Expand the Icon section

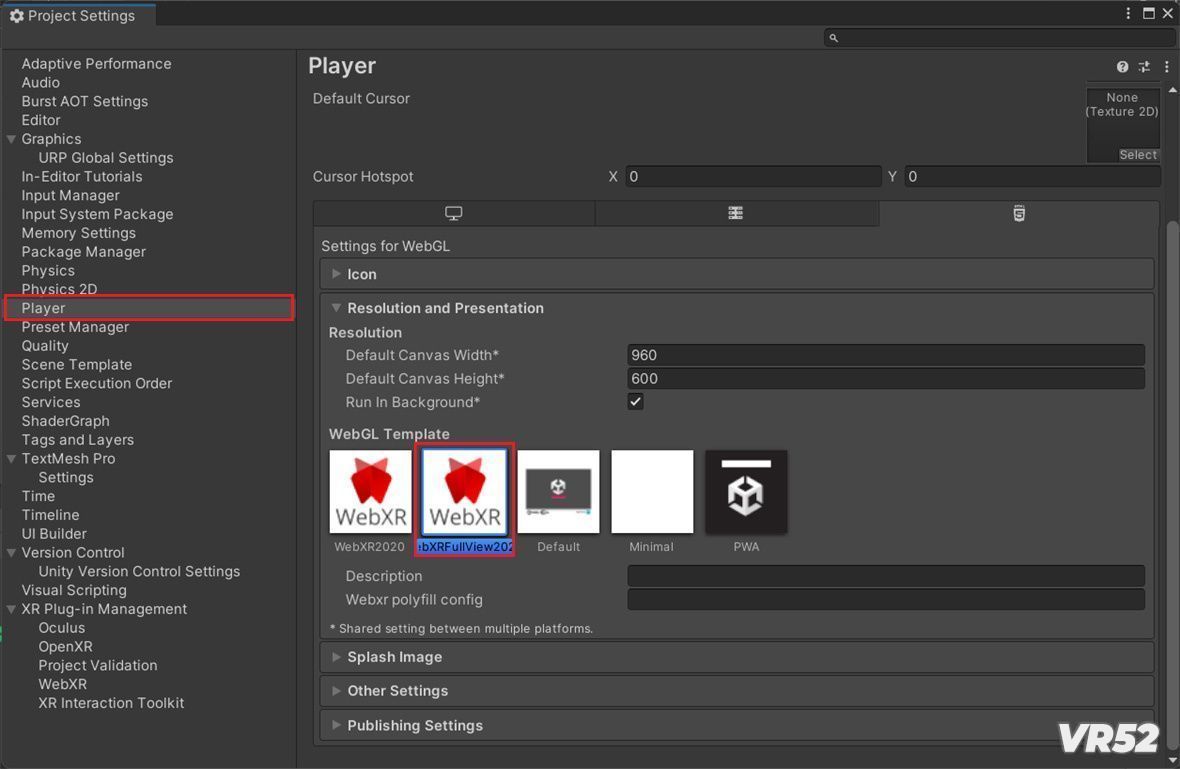(737, 275)
